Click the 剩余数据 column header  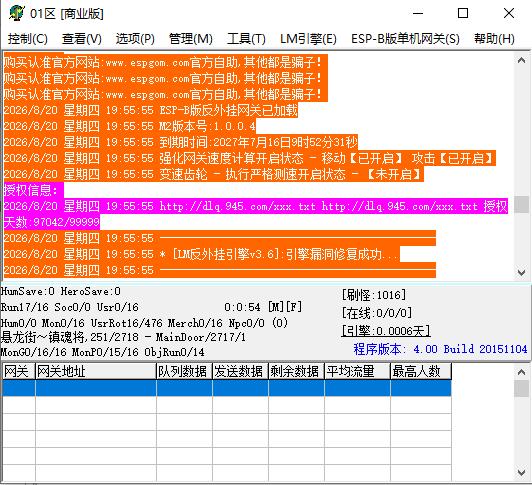pos(296,371)
